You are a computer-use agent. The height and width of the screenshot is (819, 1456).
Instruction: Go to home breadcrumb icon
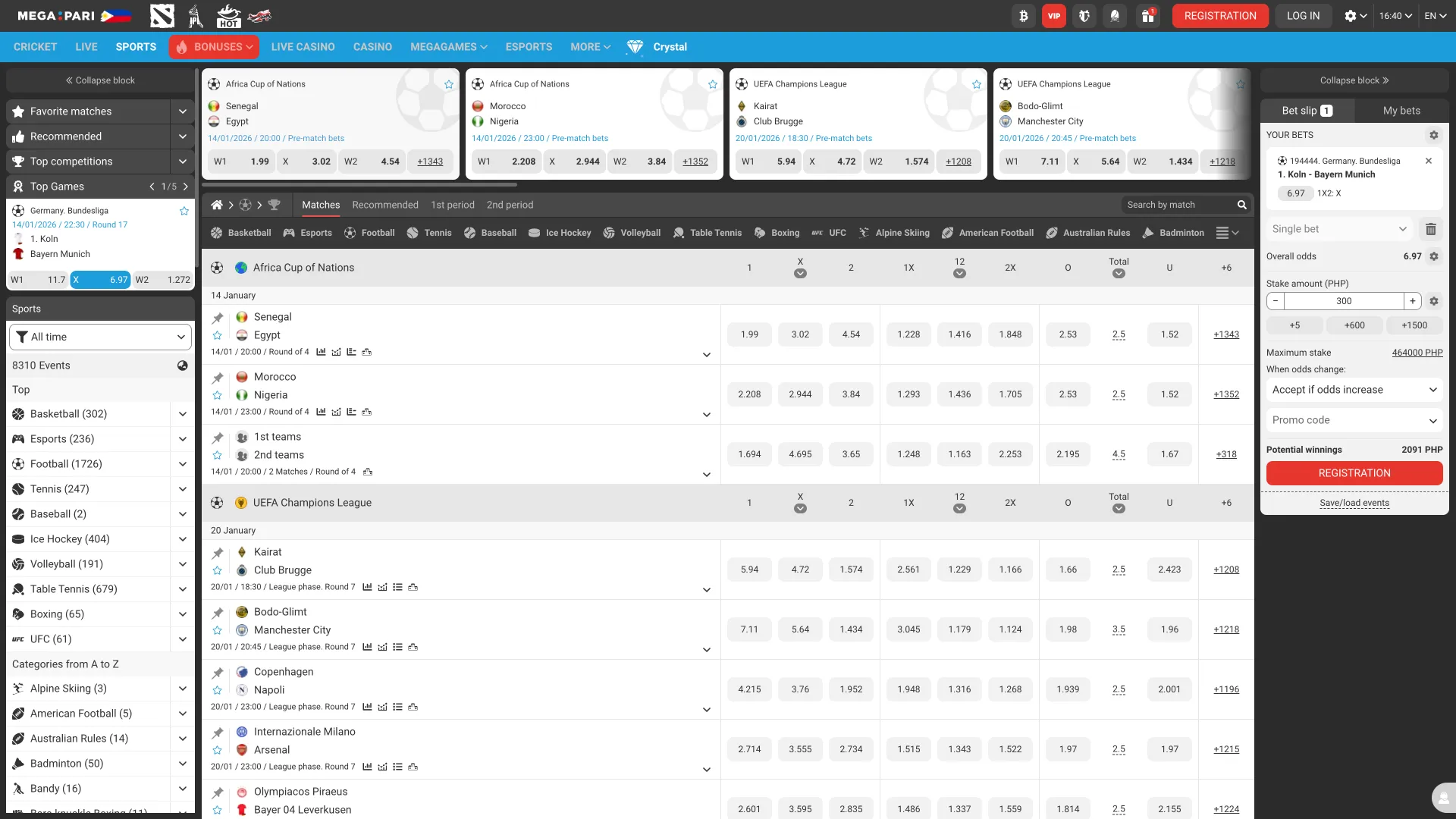(217, 205)
